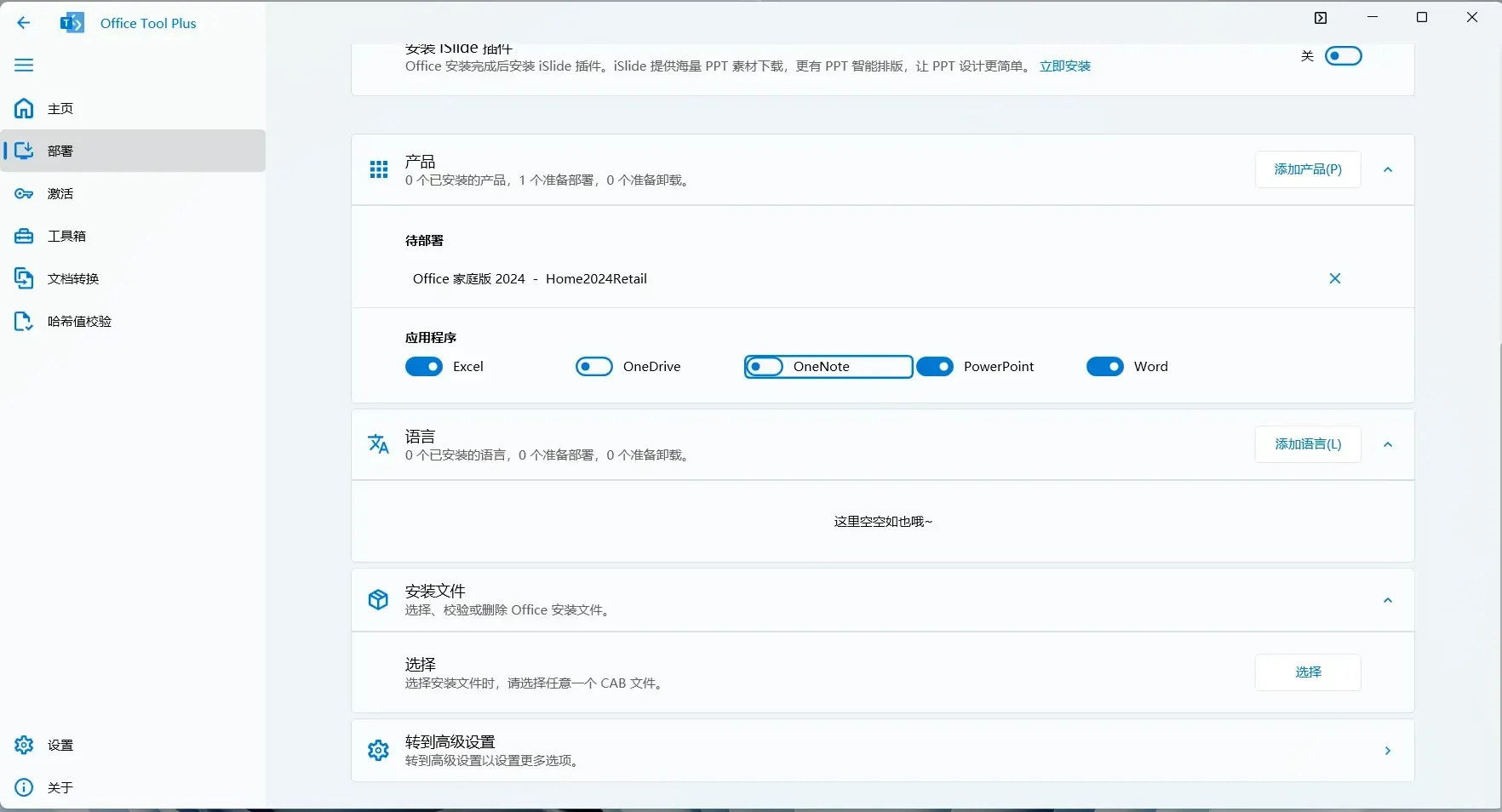This screenshot has width=1502, height=812.
Task: Close the Office Tool Plus window
Action: pyautogui.click(x=1472, y=17)
